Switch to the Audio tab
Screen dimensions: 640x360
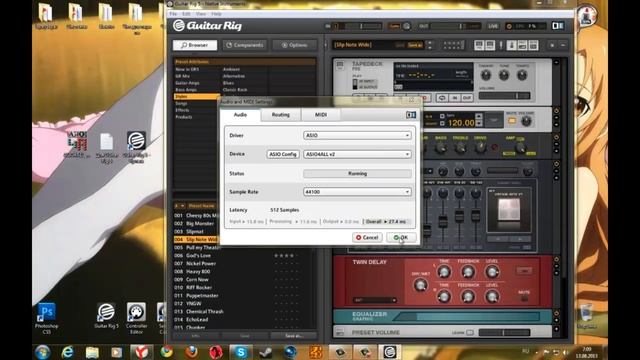coord(240,115)
